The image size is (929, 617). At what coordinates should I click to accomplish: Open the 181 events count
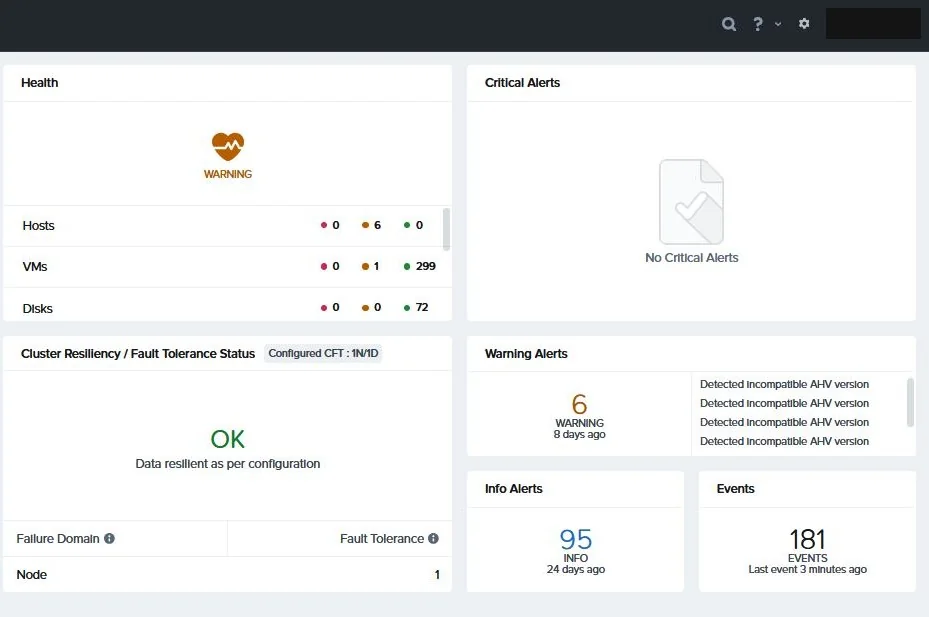[808, 539]
